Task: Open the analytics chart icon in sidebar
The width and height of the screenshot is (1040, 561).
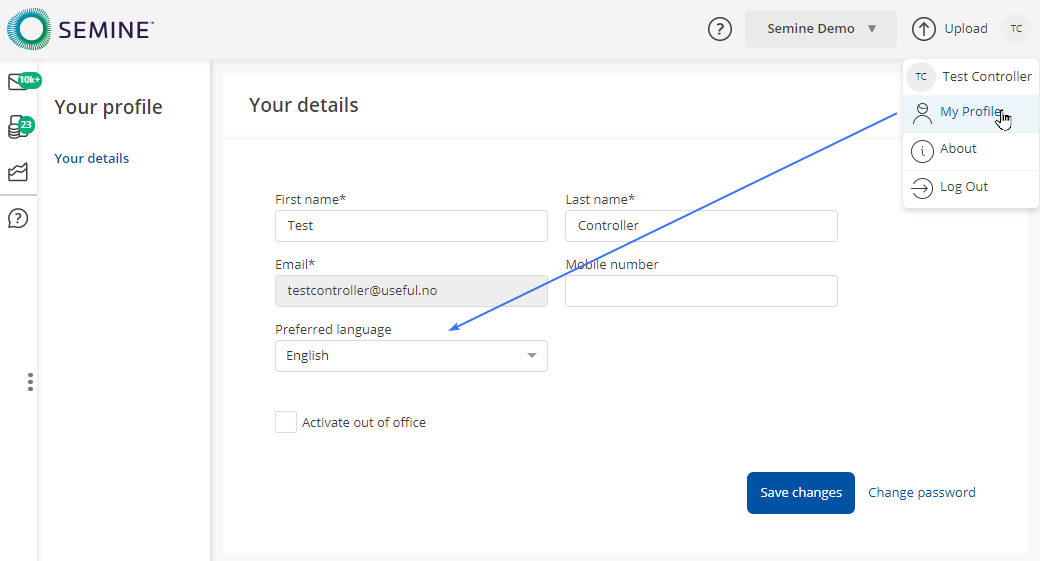Action: pos(18,172)
